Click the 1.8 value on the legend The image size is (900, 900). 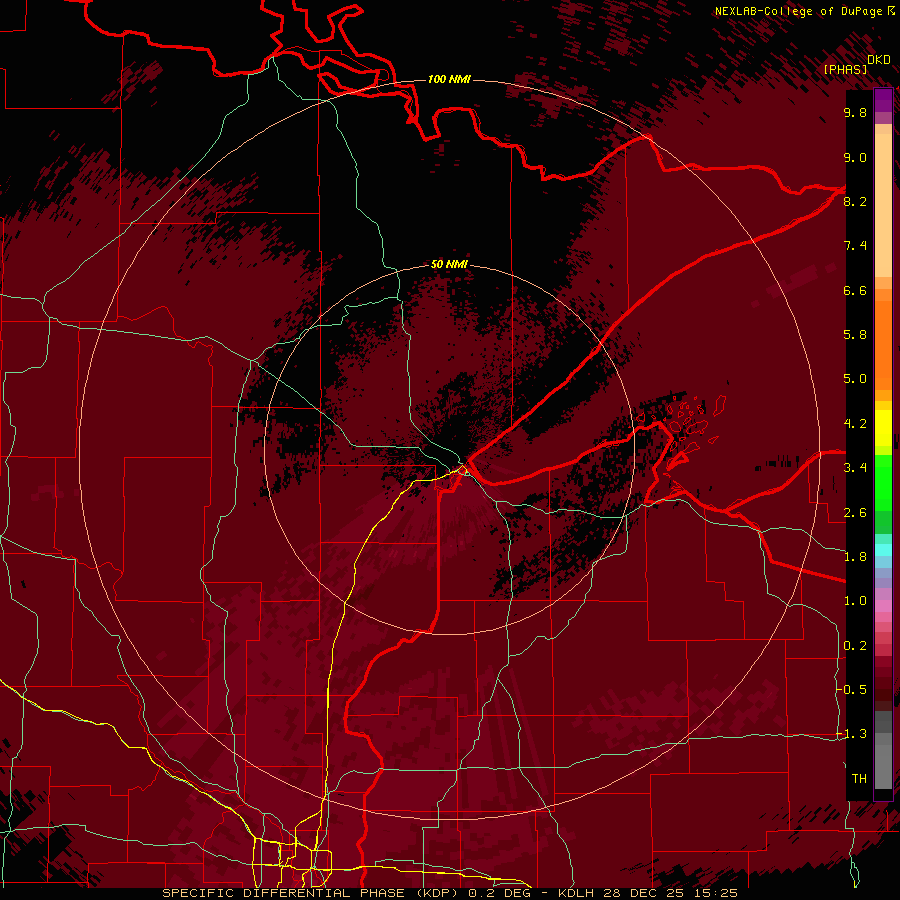855,557
